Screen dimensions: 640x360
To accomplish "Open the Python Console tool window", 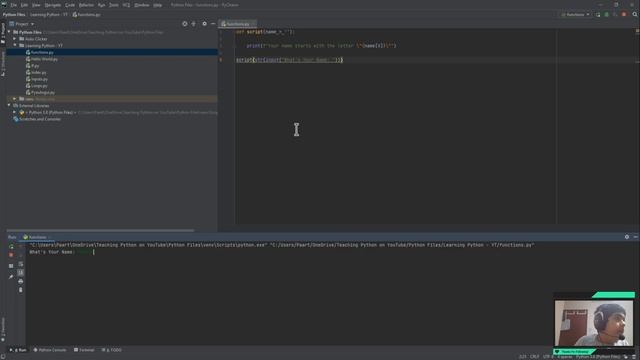I will (50, 350).
